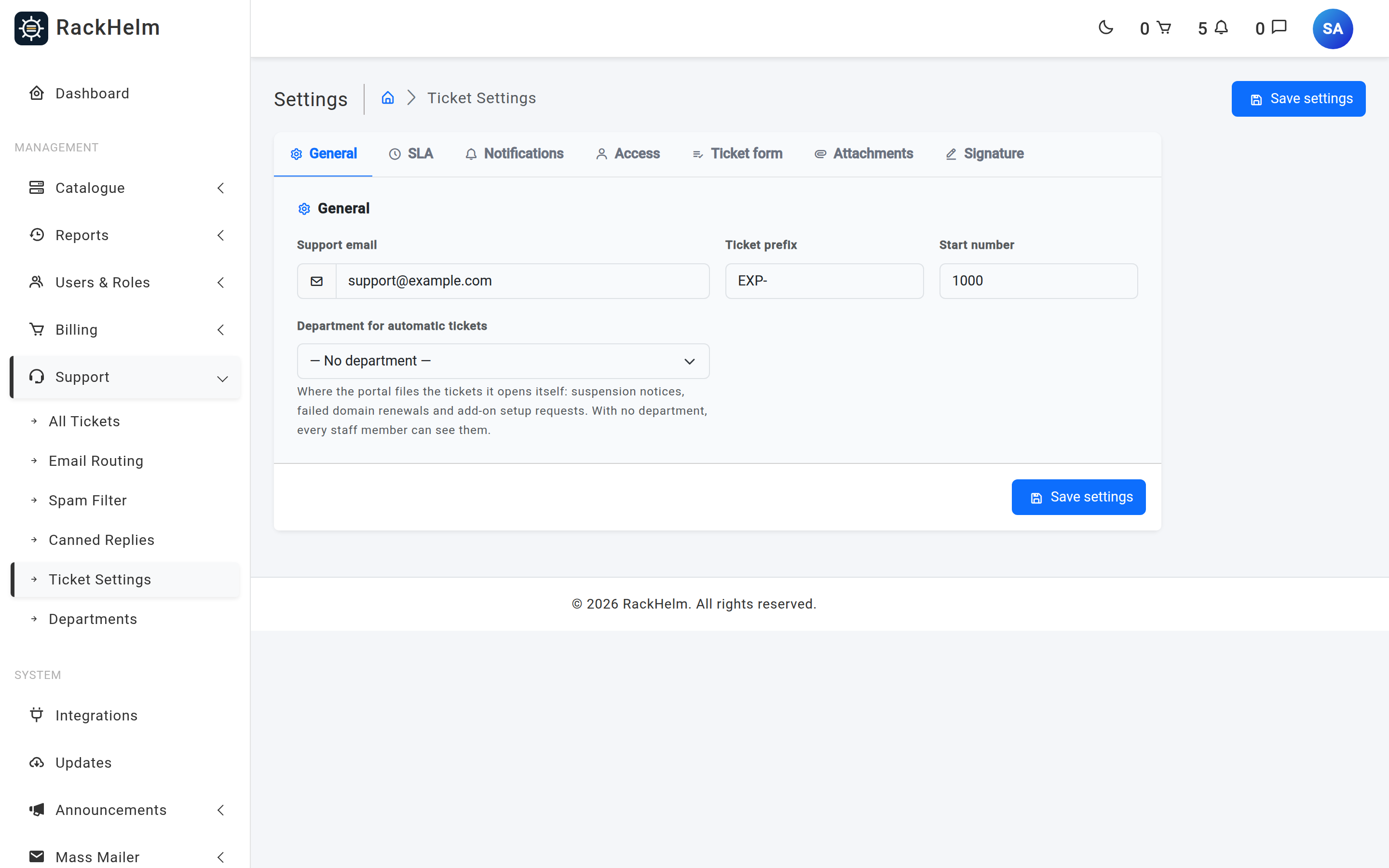
Task: Click the Announcements megaphone icon
Action: pyautogui.click(x=37, y=810)
